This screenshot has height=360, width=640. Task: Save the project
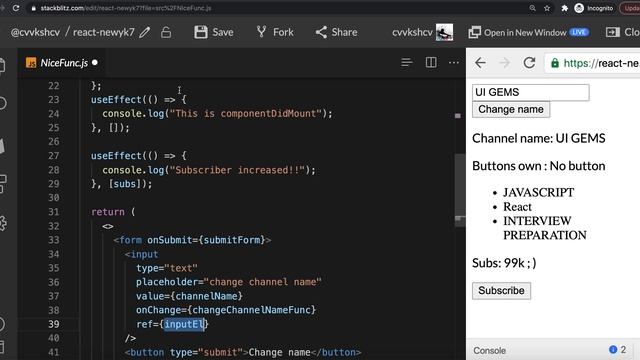pos(214,32)
